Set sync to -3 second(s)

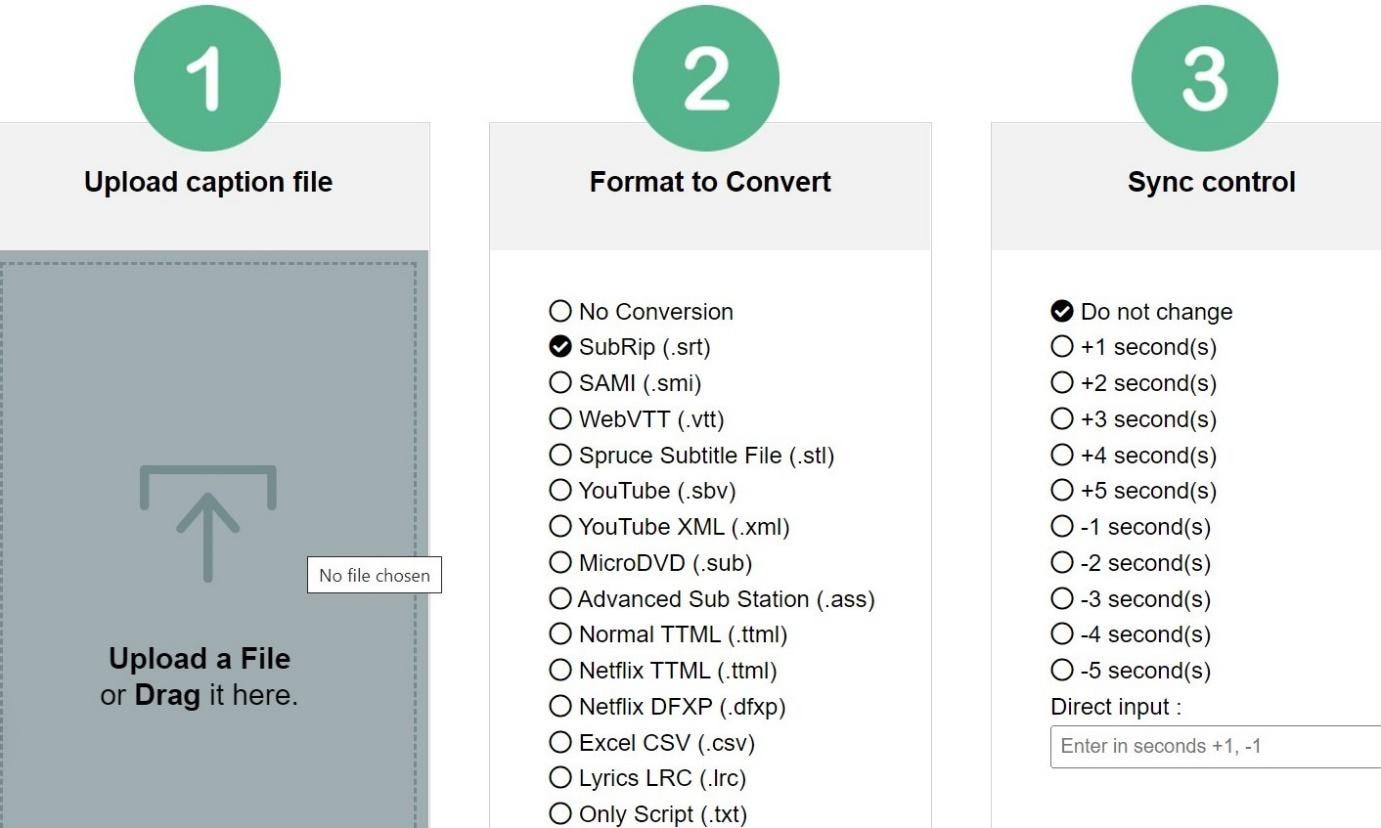pyautogui.click(x=1062, y=599)
